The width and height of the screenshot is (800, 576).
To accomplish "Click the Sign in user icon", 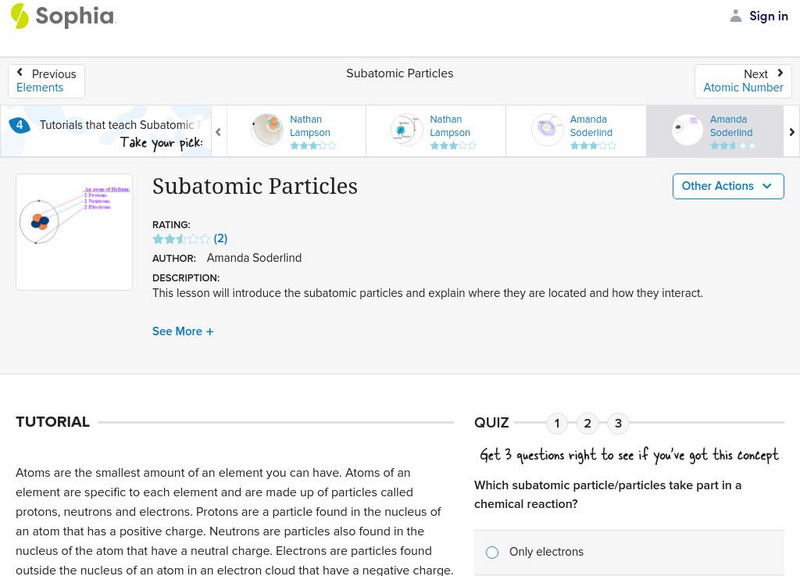I will (736, 16).
